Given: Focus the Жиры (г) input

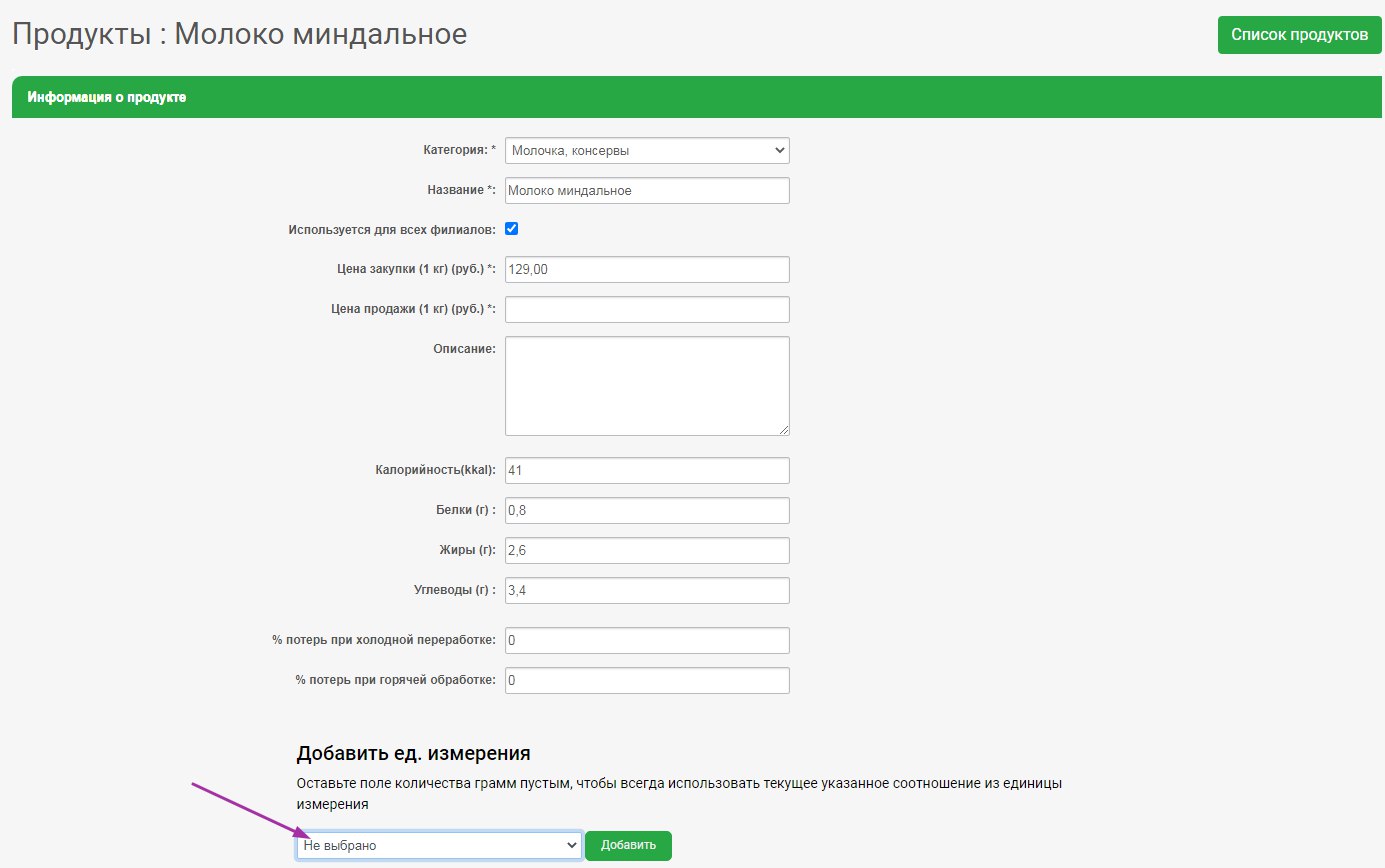Looking at the screenshot, I should 647,551.
